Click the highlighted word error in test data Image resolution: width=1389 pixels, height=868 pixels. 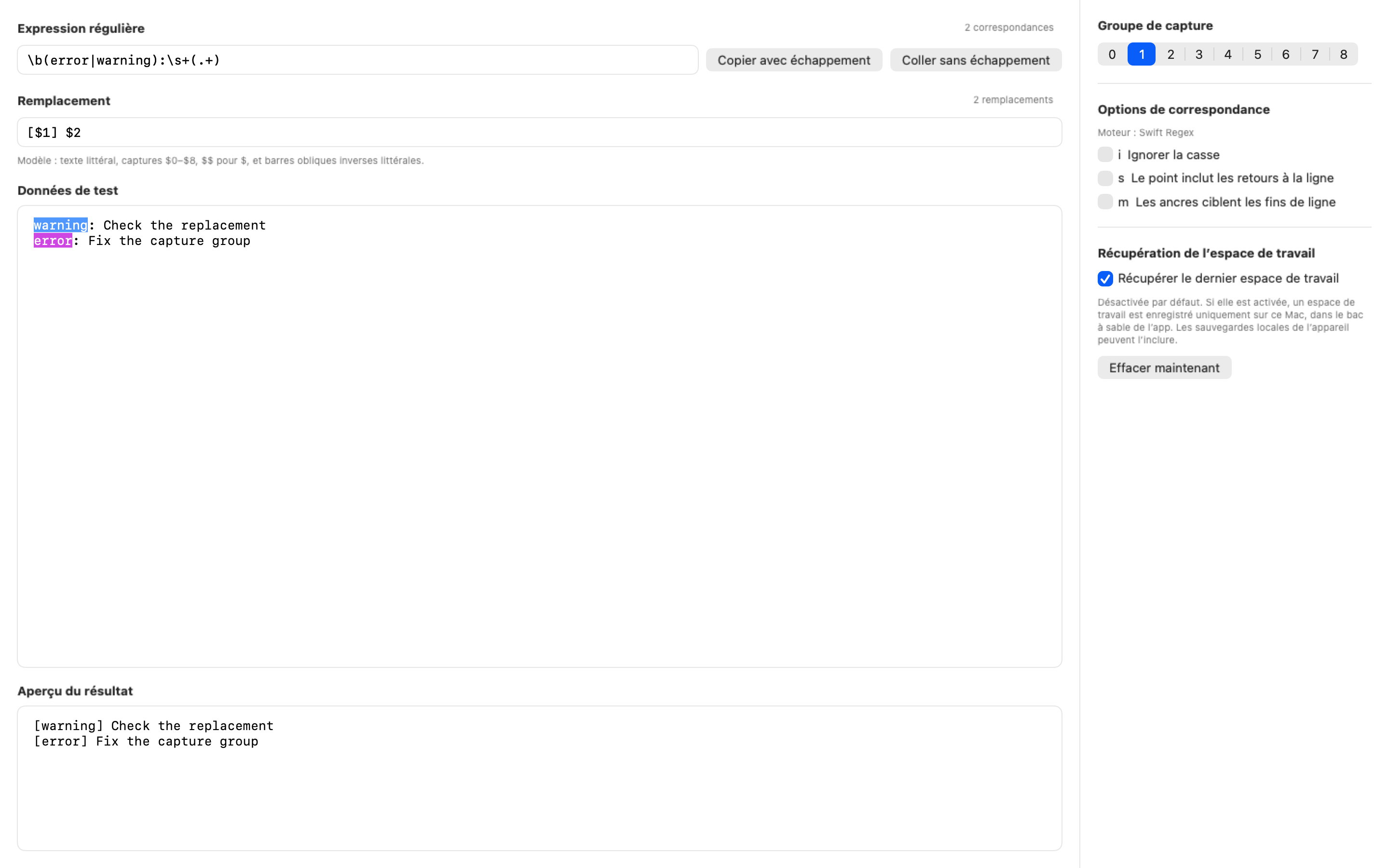(53, 241)
